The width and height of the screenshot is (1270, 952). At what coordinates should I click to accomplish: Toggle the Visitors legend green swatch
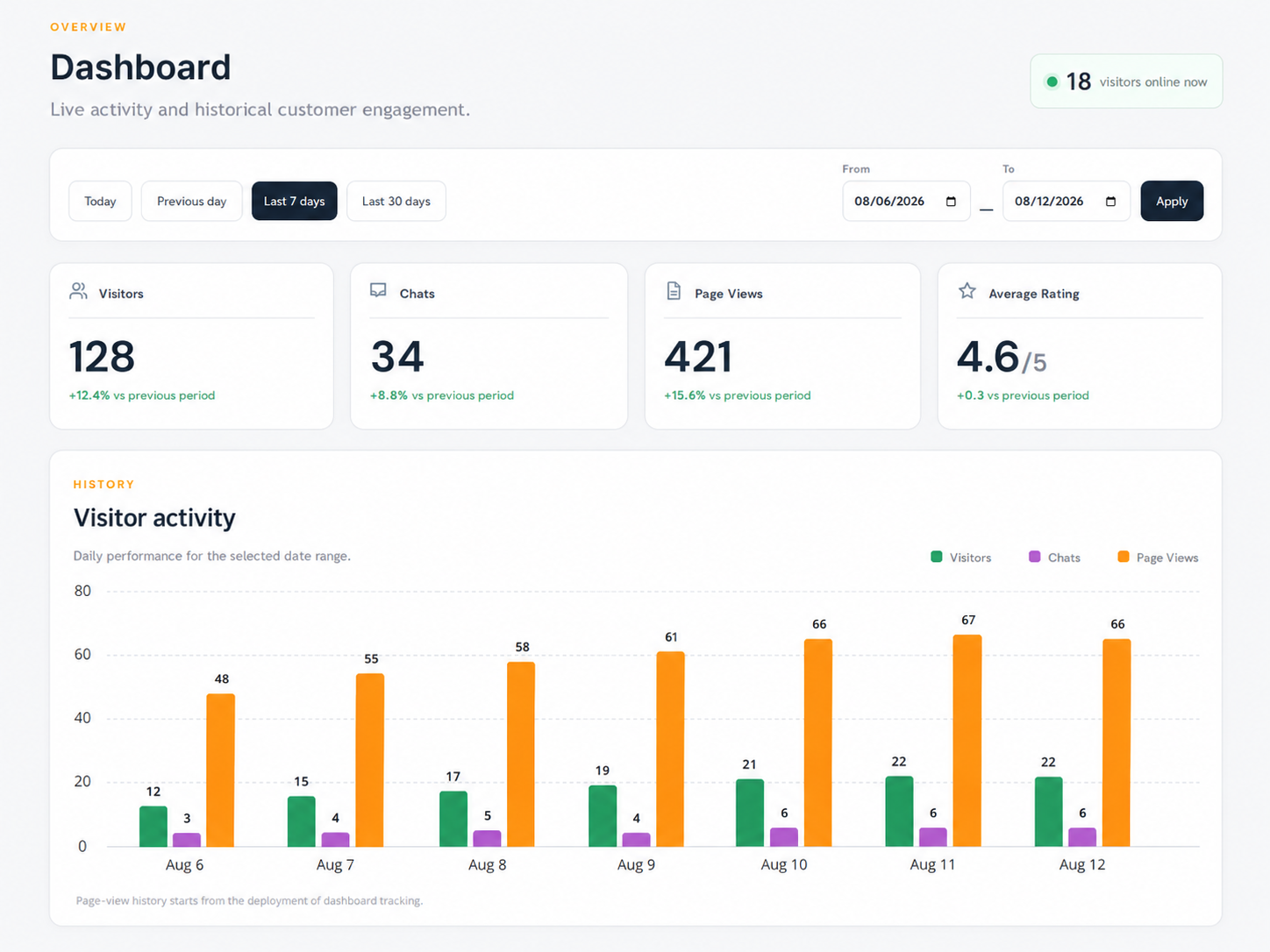click(936, 557)
